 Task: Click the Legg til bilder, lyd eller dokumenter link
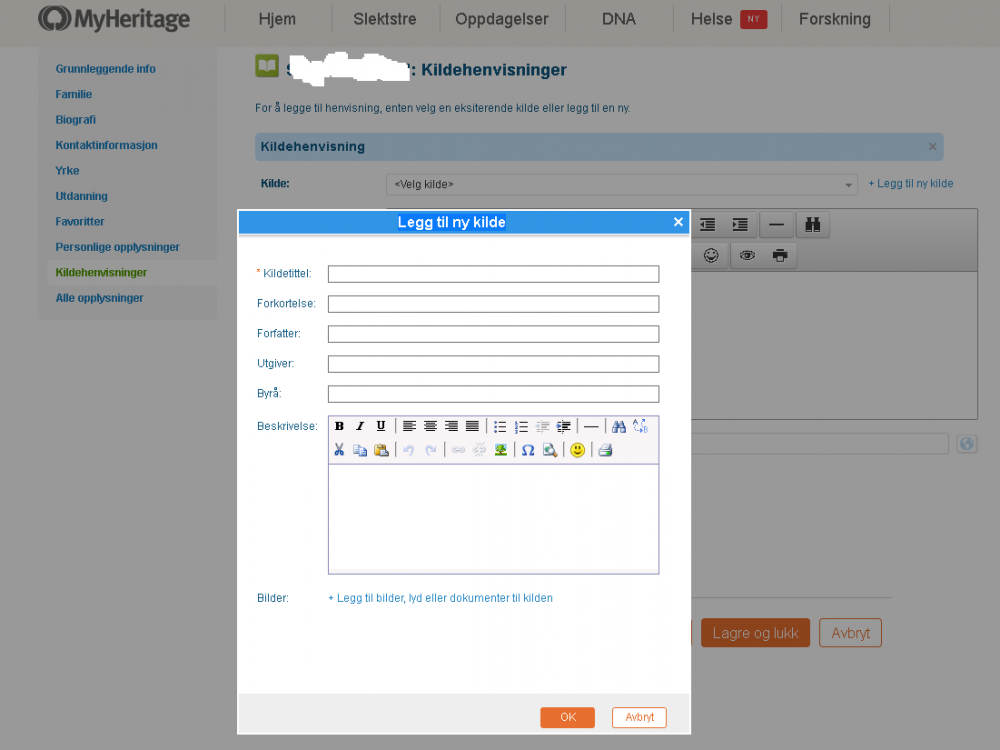coord(440,598)
